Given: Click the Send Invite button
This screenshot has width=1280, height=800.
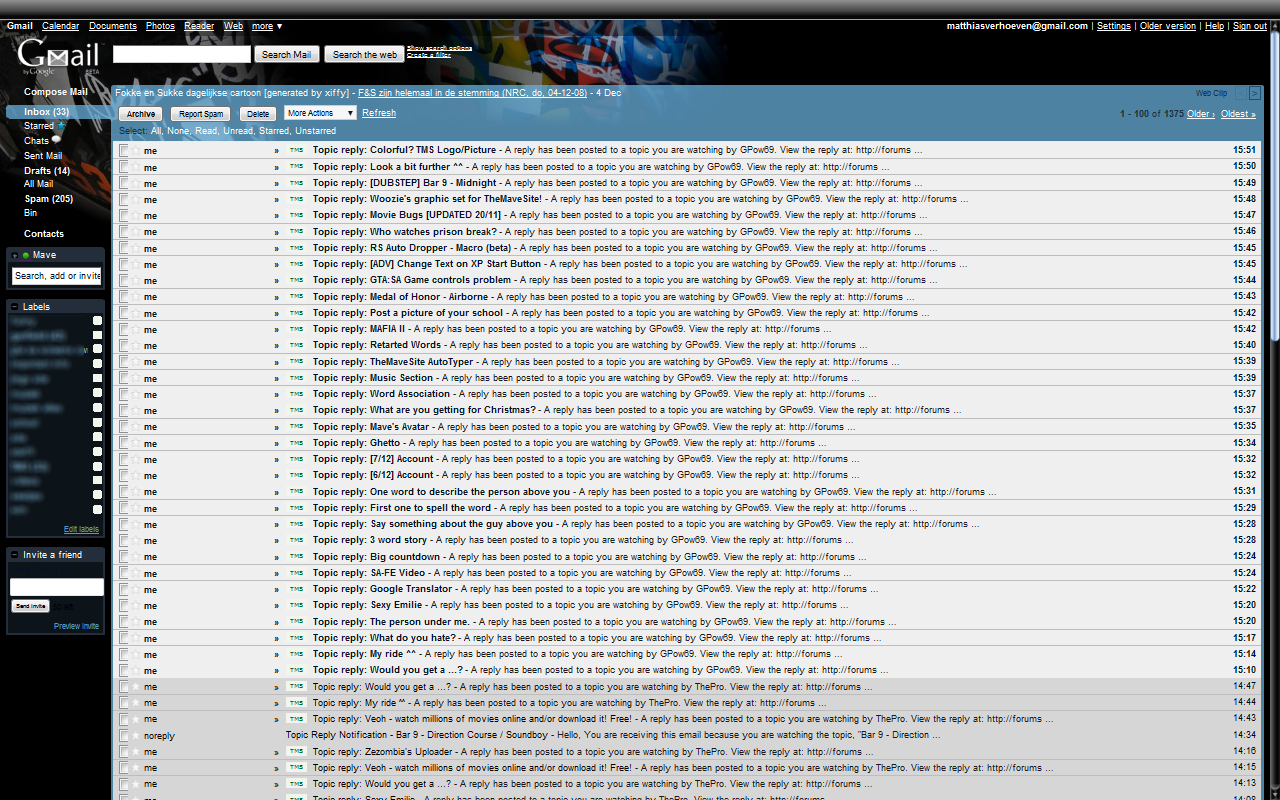Looking at the screenshot, I should coord(30,606).
